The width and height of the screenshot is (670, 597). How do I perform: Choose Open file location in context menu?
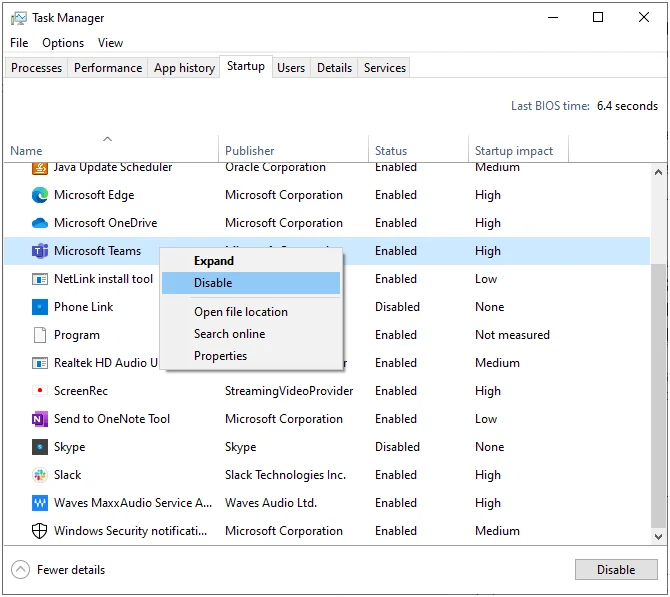[x=251, y=312]
